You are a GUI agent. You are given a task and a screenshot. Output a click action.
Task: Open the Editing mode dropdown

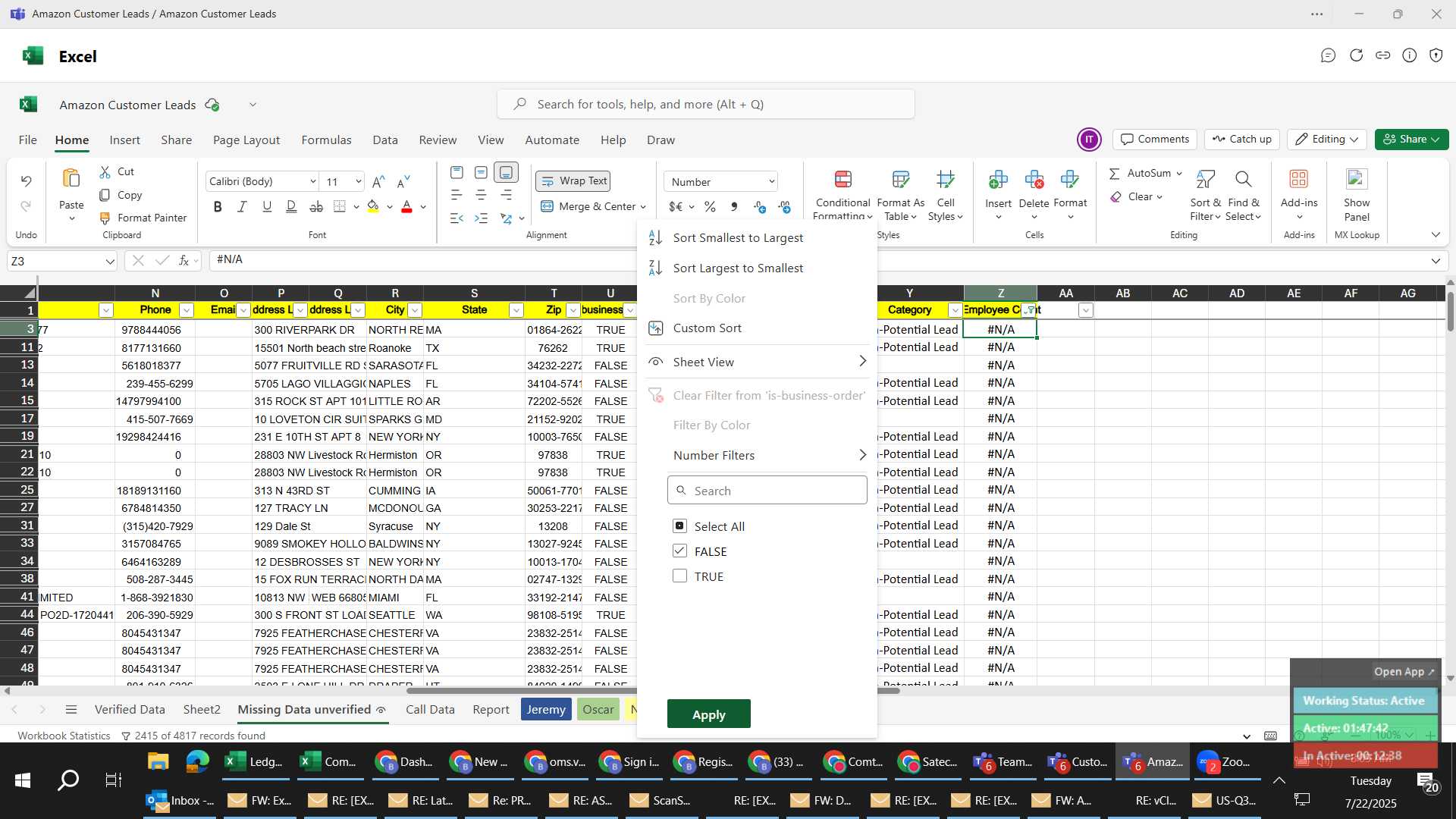click(1326, 139)
